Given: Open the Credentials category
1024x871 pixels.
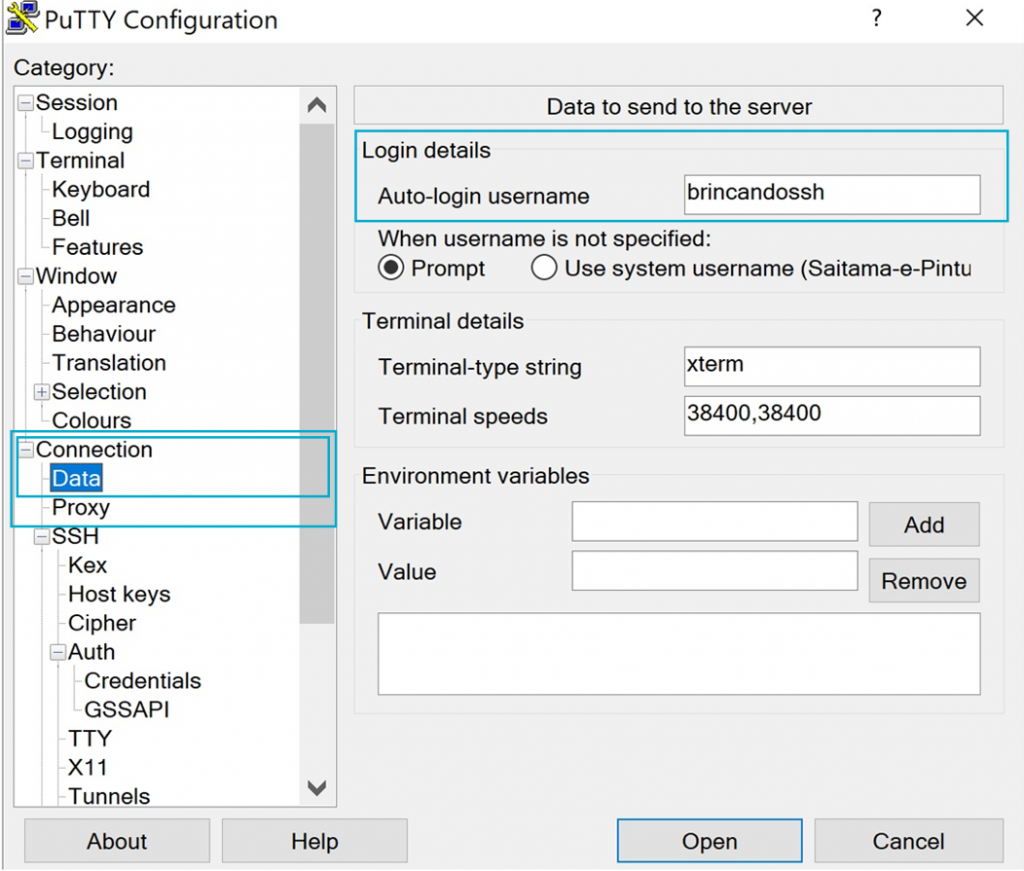Looking at the screenshot, I should point(142,680).
